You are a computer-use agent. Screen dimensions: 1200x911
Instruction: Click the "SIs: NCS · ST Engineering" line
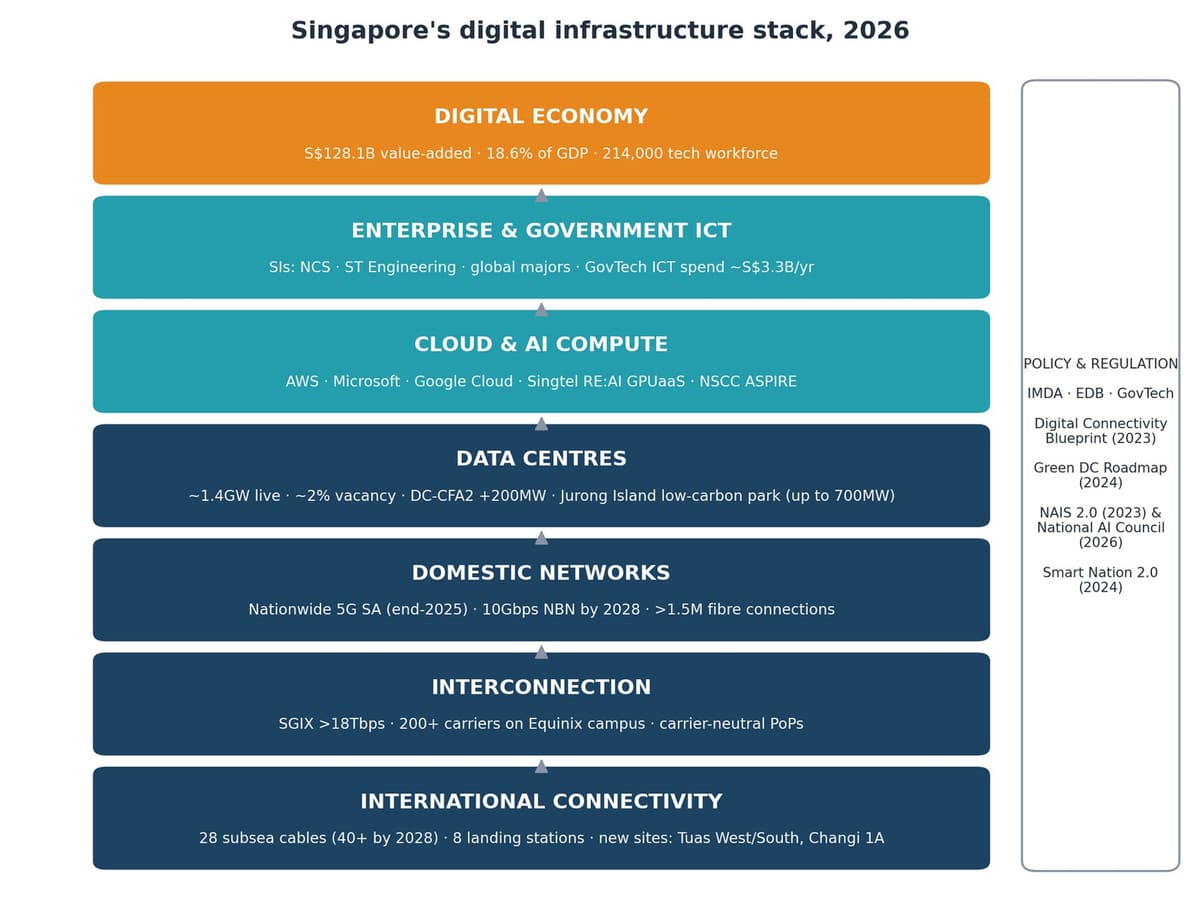click(x=541, y=268)
